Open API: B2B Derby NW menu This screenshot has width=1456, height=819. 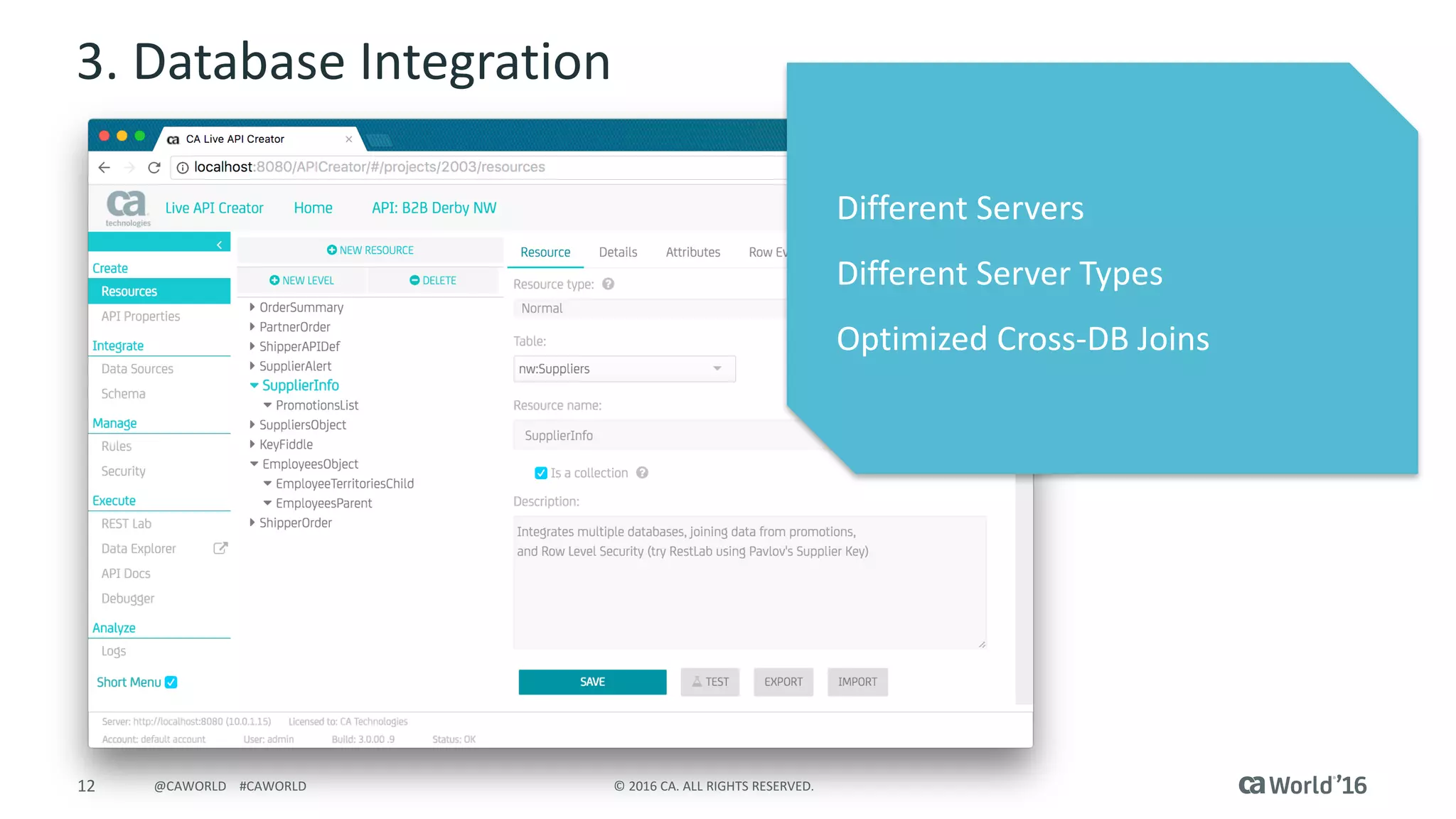tap(434, 208)
